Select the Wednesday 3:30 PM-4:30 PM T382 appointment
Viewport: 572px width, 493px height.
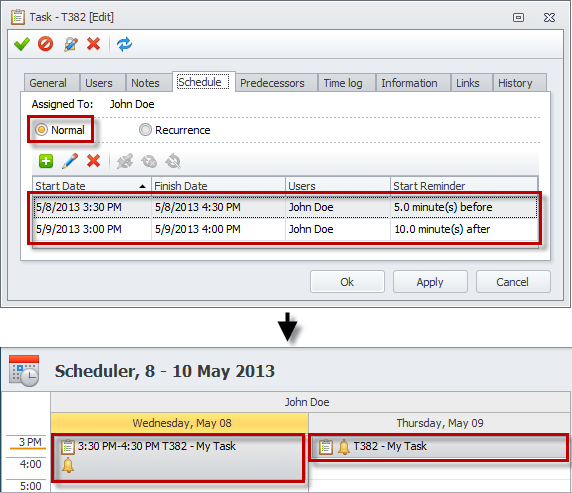pyautogui.click(x=178, y=458)
